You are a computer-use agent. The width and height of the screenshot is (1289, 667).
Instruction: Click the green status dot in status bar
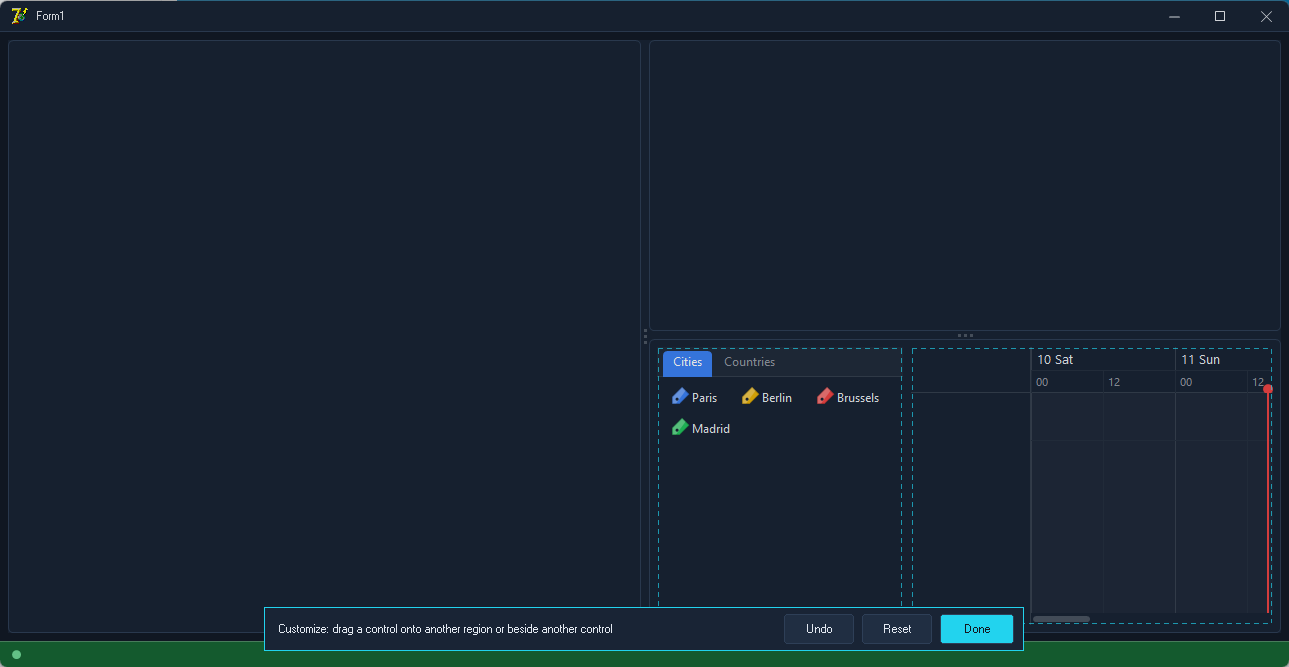tap(16, 655)
